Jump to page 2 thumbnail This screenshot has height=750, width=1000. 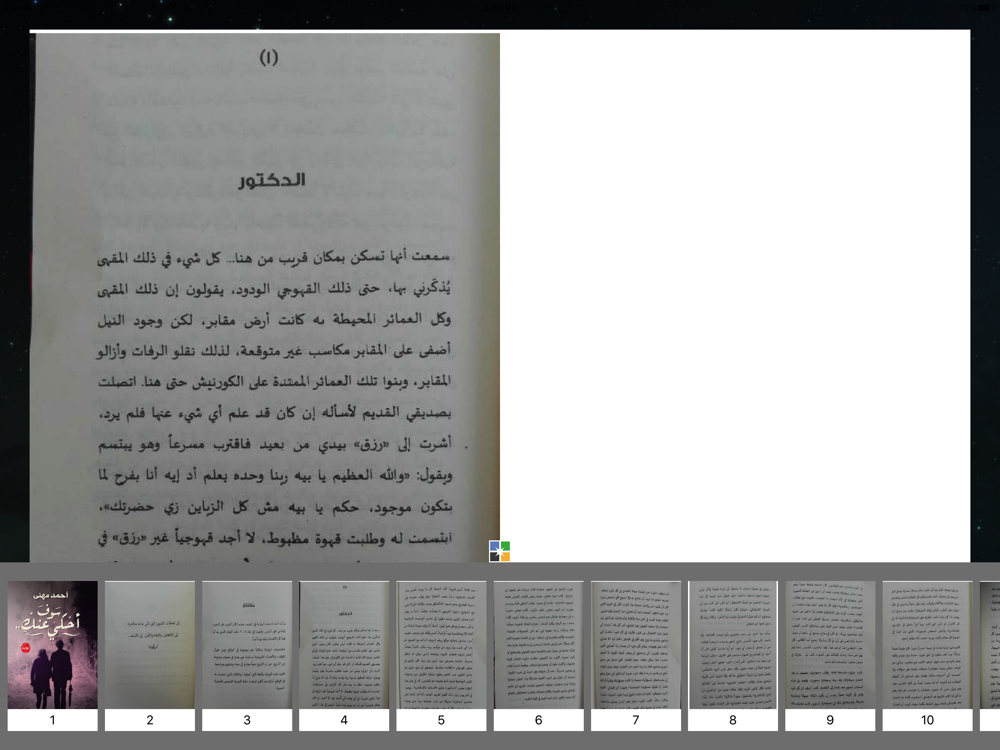pyautogui.click(x=150, y=644)
